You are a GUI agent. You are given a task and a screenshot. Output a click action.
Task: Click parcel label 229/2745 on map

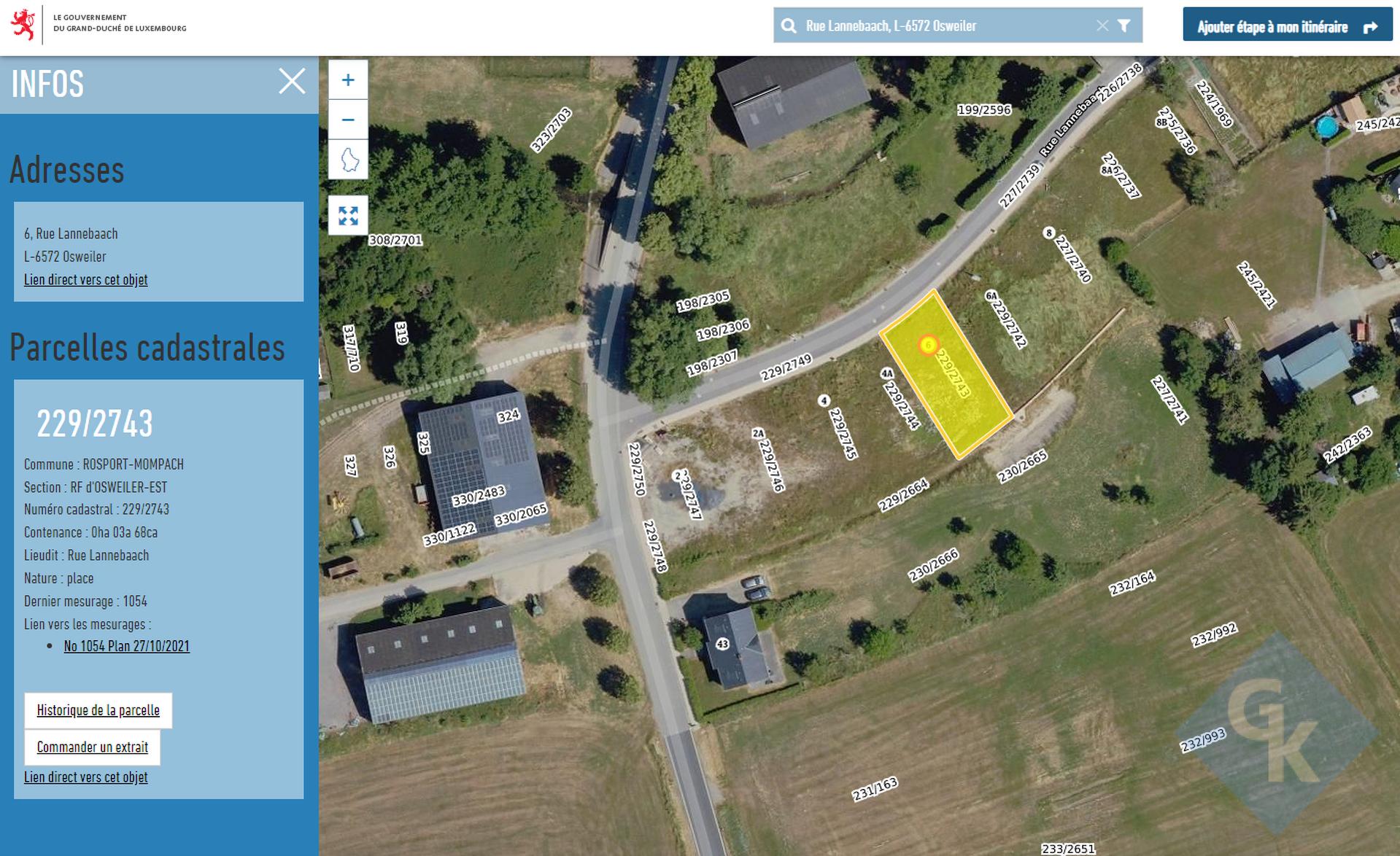843,433
